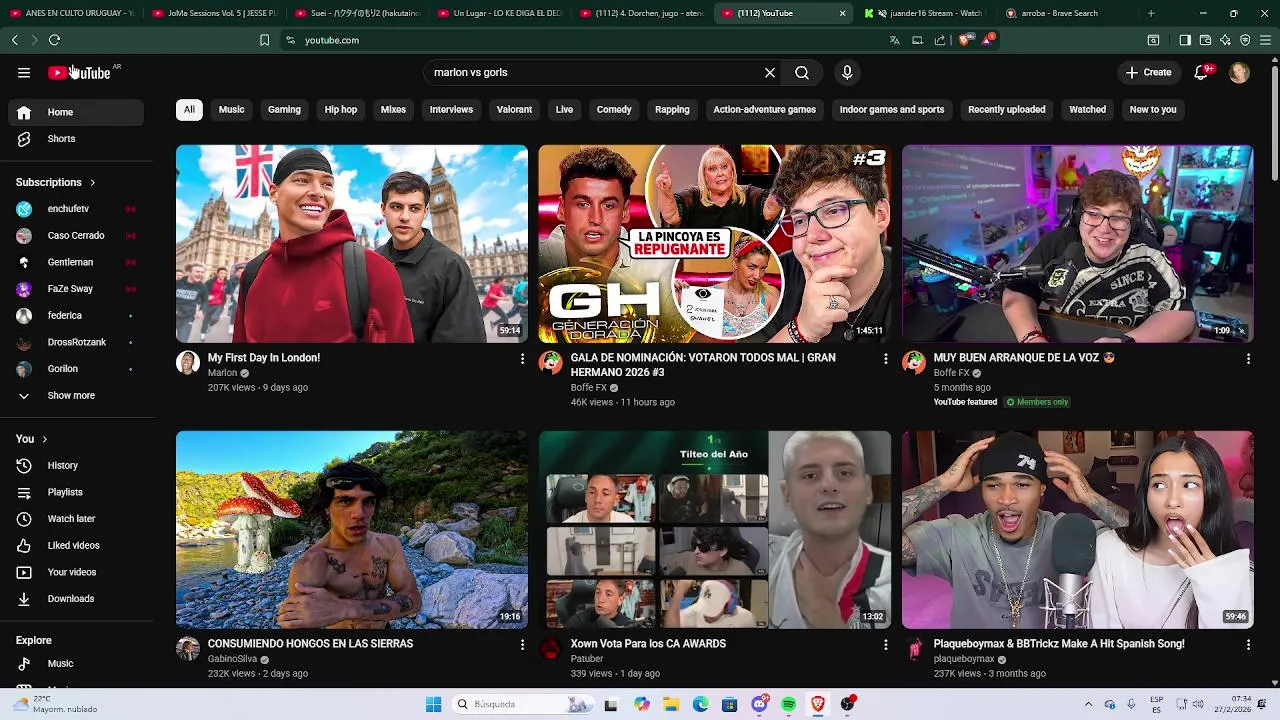This screenshot has height=720, width=1280.
Task: Open the Caso Cerrado subscription
Action: 76,236
